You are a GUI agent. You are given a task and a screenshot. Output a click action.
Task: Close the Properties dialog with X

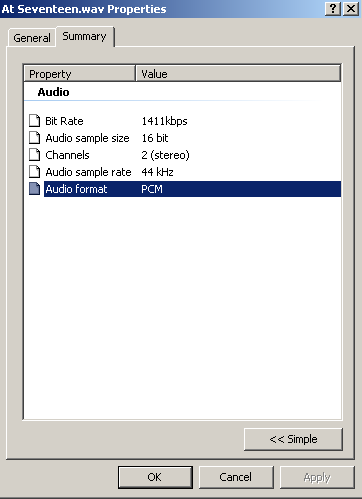[x=351, y=8]
